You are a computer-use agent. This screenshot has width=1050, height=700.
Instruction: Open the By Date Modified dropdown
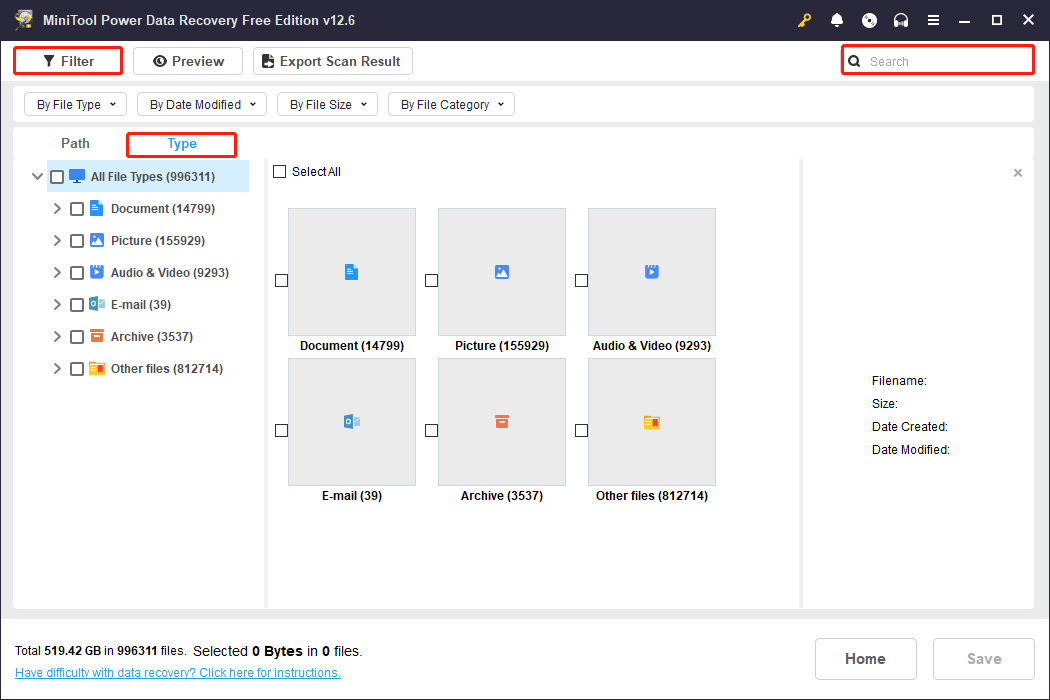tap(201, 103)
